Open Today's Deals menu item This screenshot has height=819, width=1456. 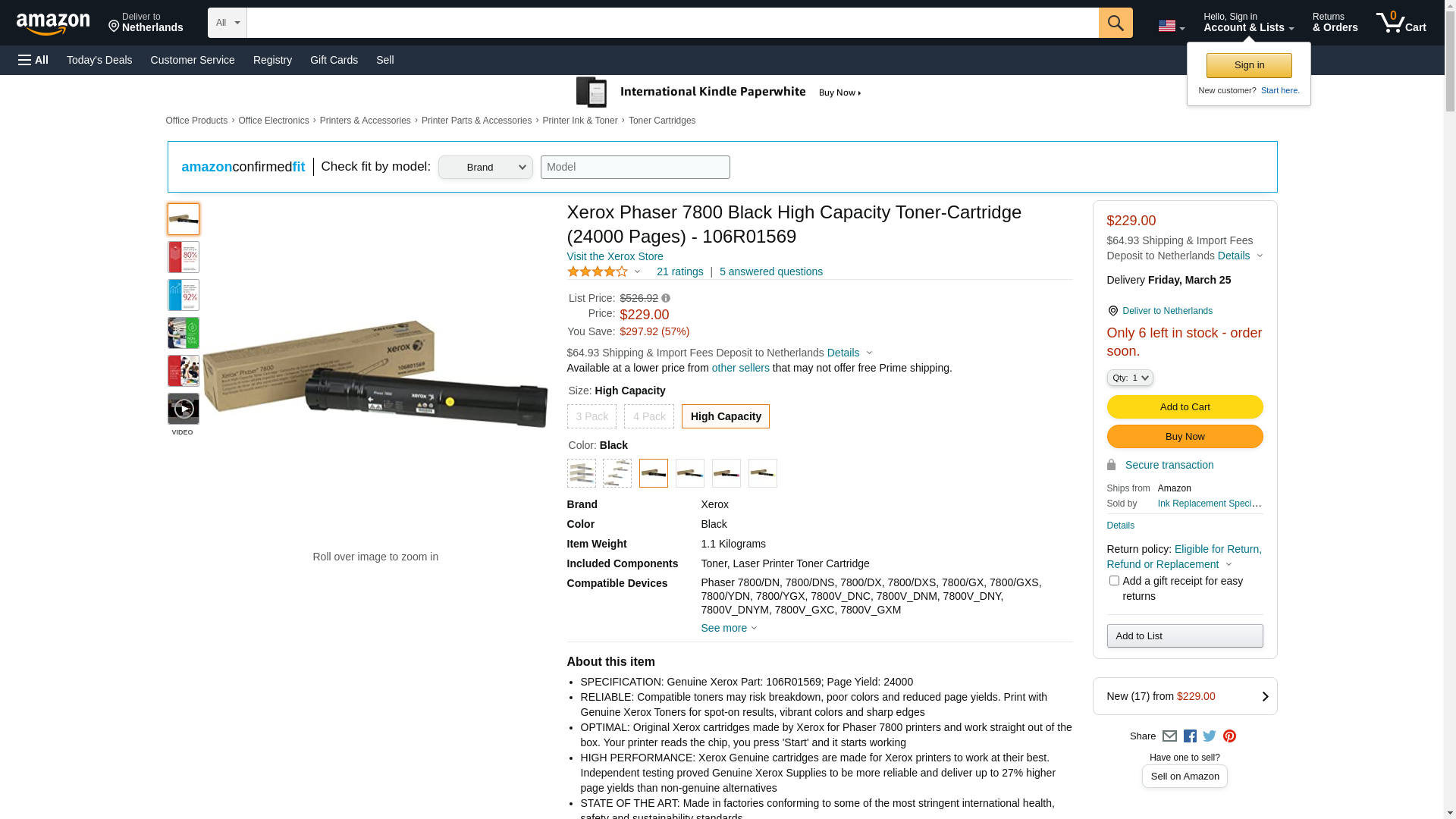pos(99,60)
